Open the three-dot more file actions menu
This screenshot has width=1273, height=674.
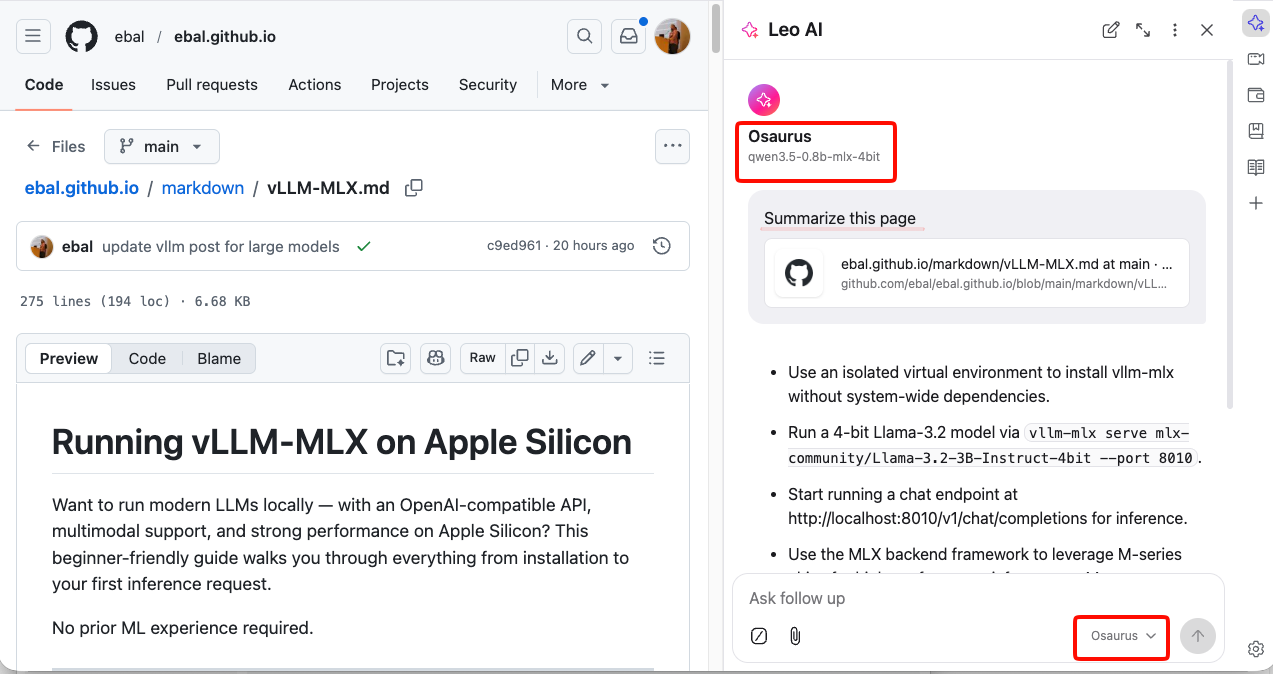672,146
